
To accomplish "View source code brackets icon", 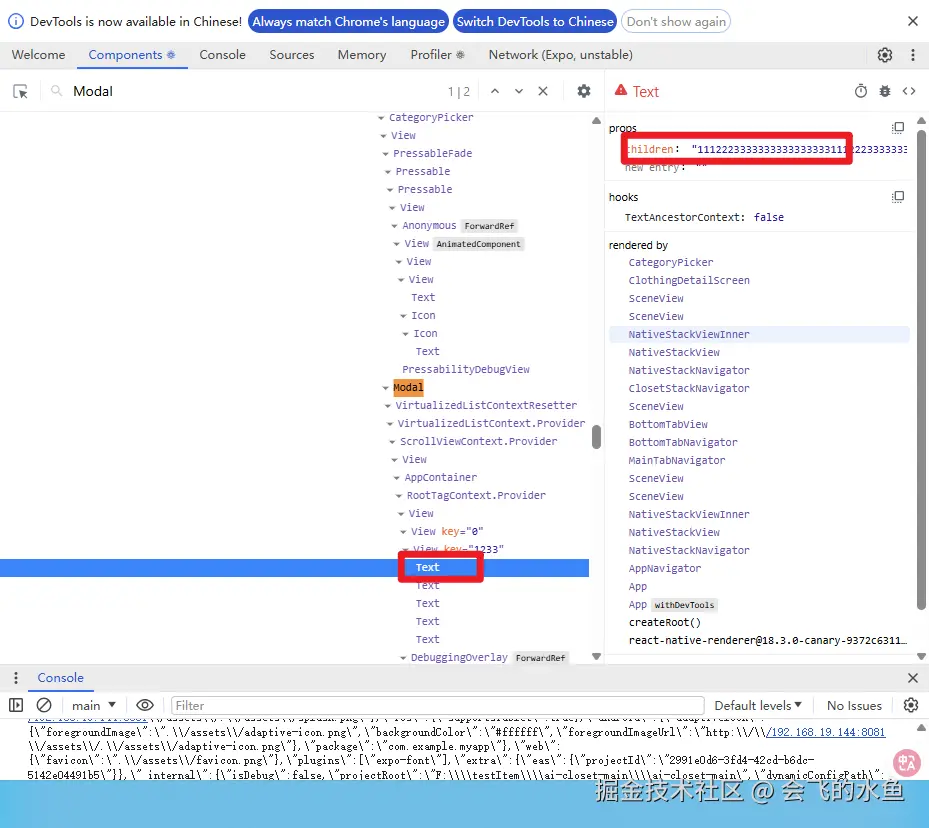I will click(x=909, y=91).
